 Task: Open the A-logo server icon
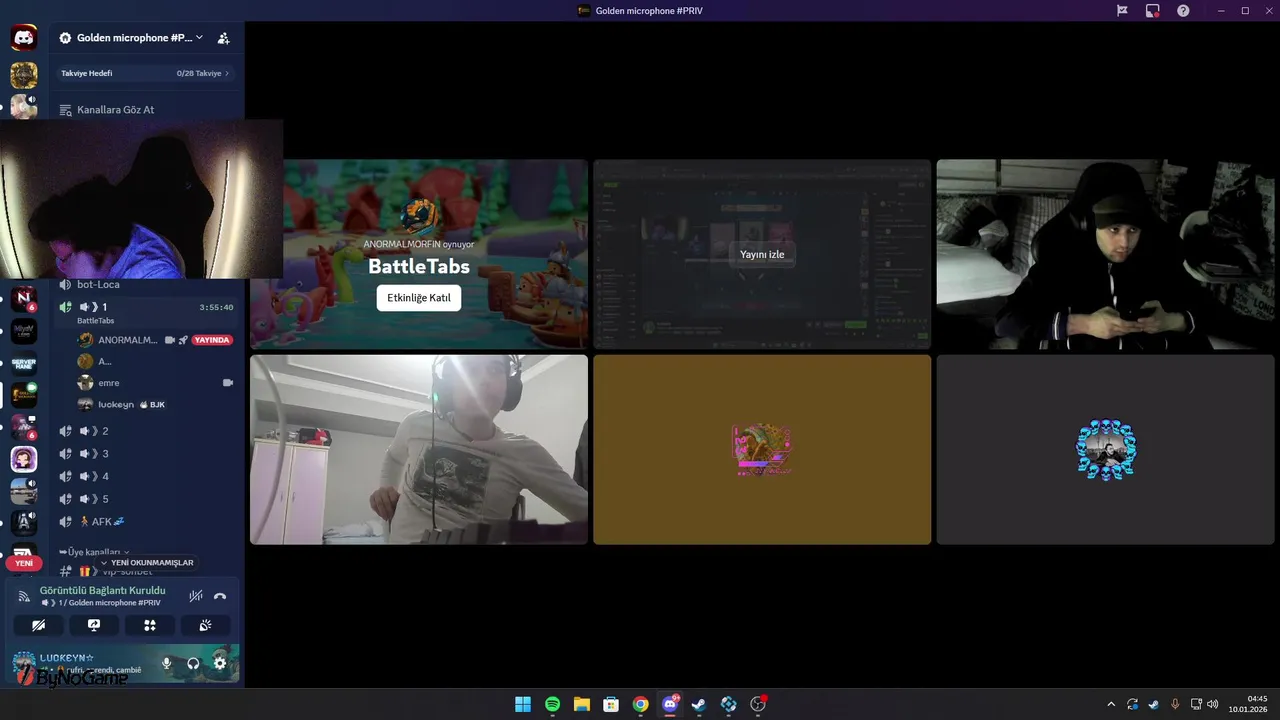click(24, 522)
